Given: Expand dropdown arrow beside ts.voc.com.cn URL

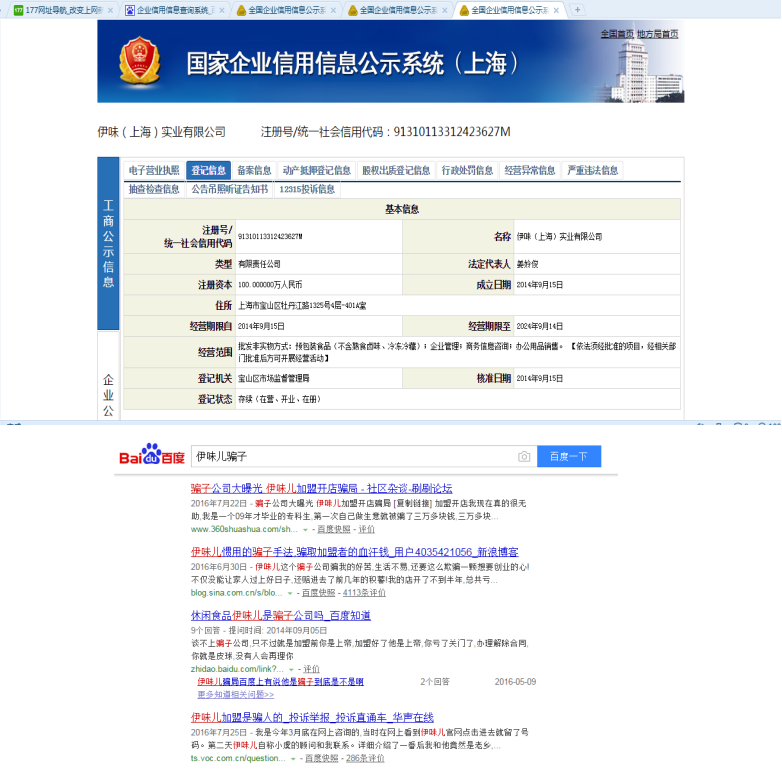Looking at the screenshot, I should coord(293,759).
